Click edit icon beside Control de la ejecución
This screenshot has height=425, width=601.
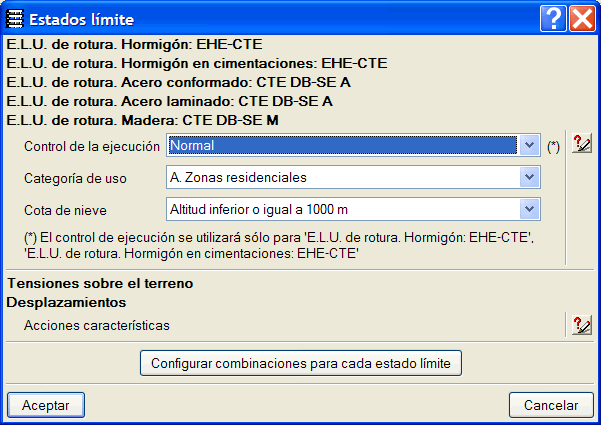coord(581,145)
